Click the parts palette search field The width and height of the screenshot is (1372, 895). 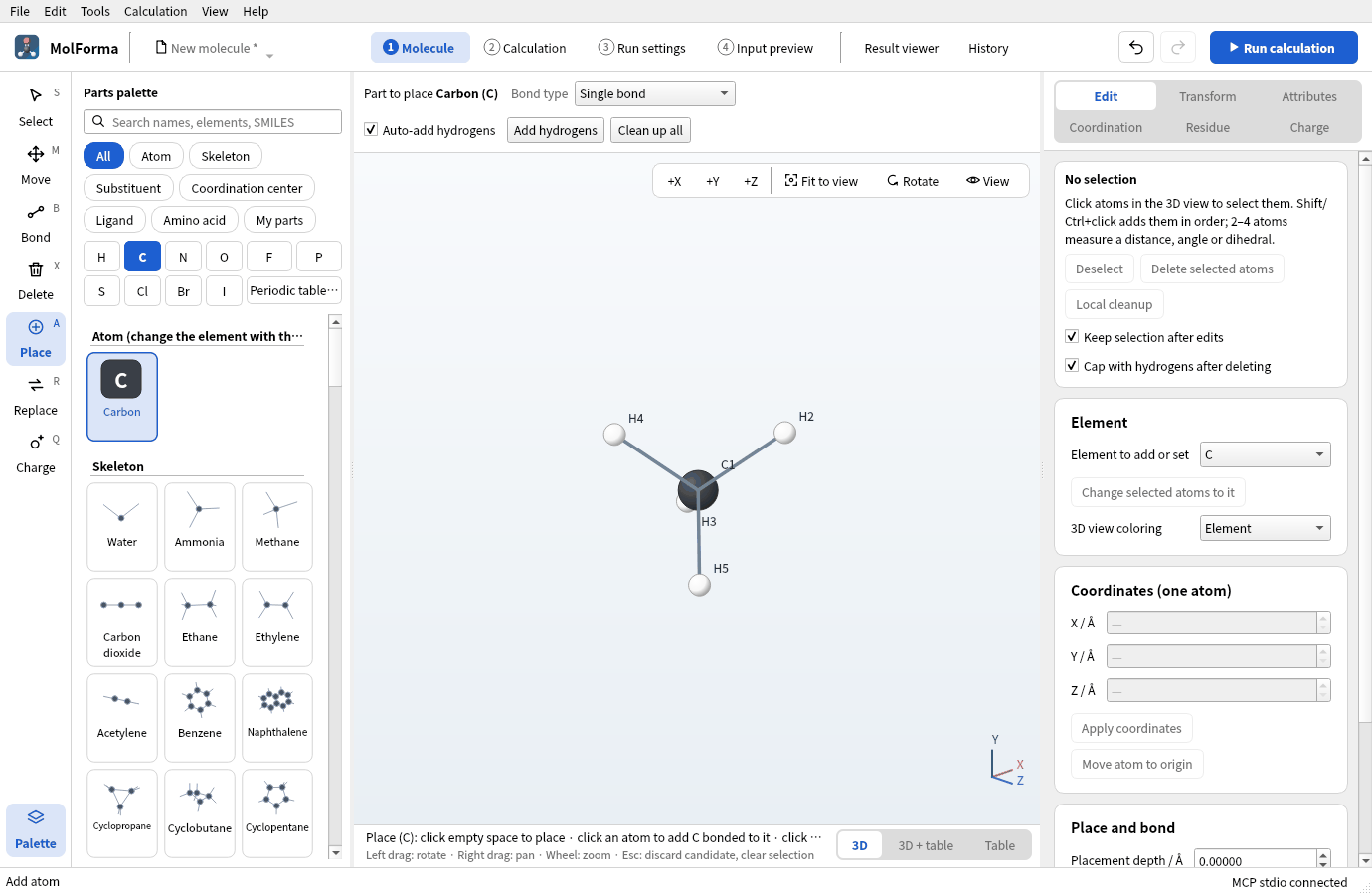pos(213,122)
